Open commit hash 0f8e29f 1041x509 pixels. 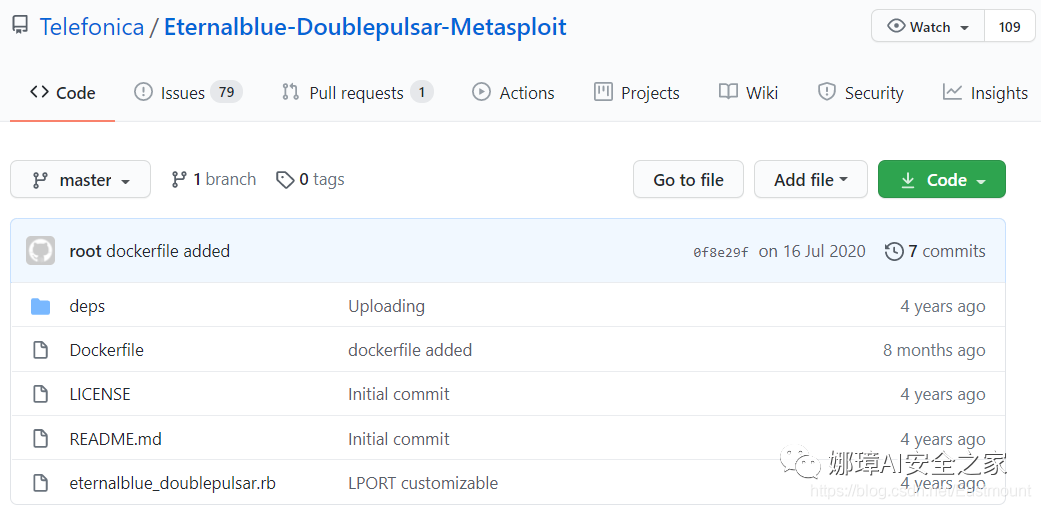(721, 252)
